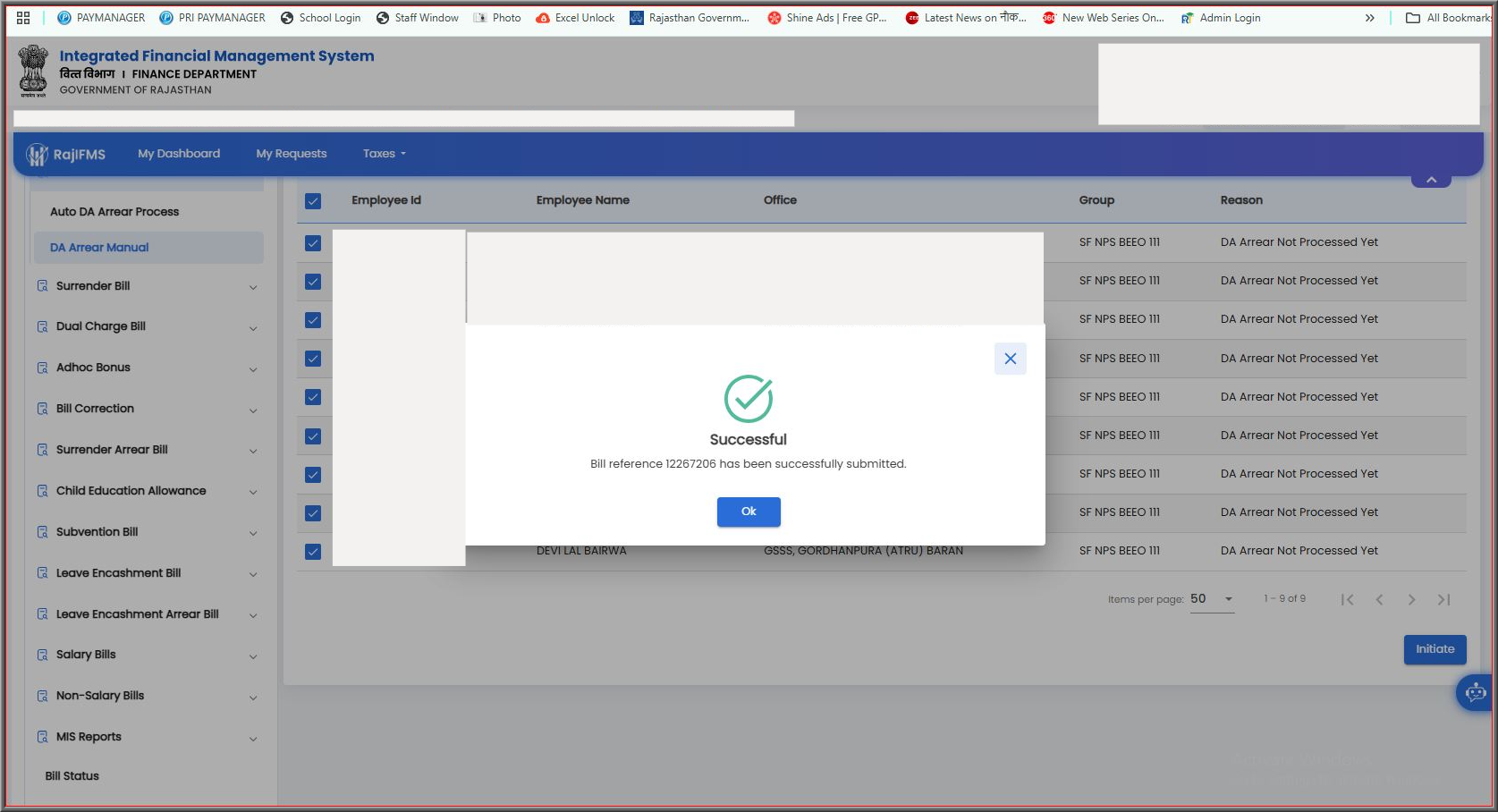Click MIS Reports sidebar icon
1498x812 pixels.
(42, 737)
